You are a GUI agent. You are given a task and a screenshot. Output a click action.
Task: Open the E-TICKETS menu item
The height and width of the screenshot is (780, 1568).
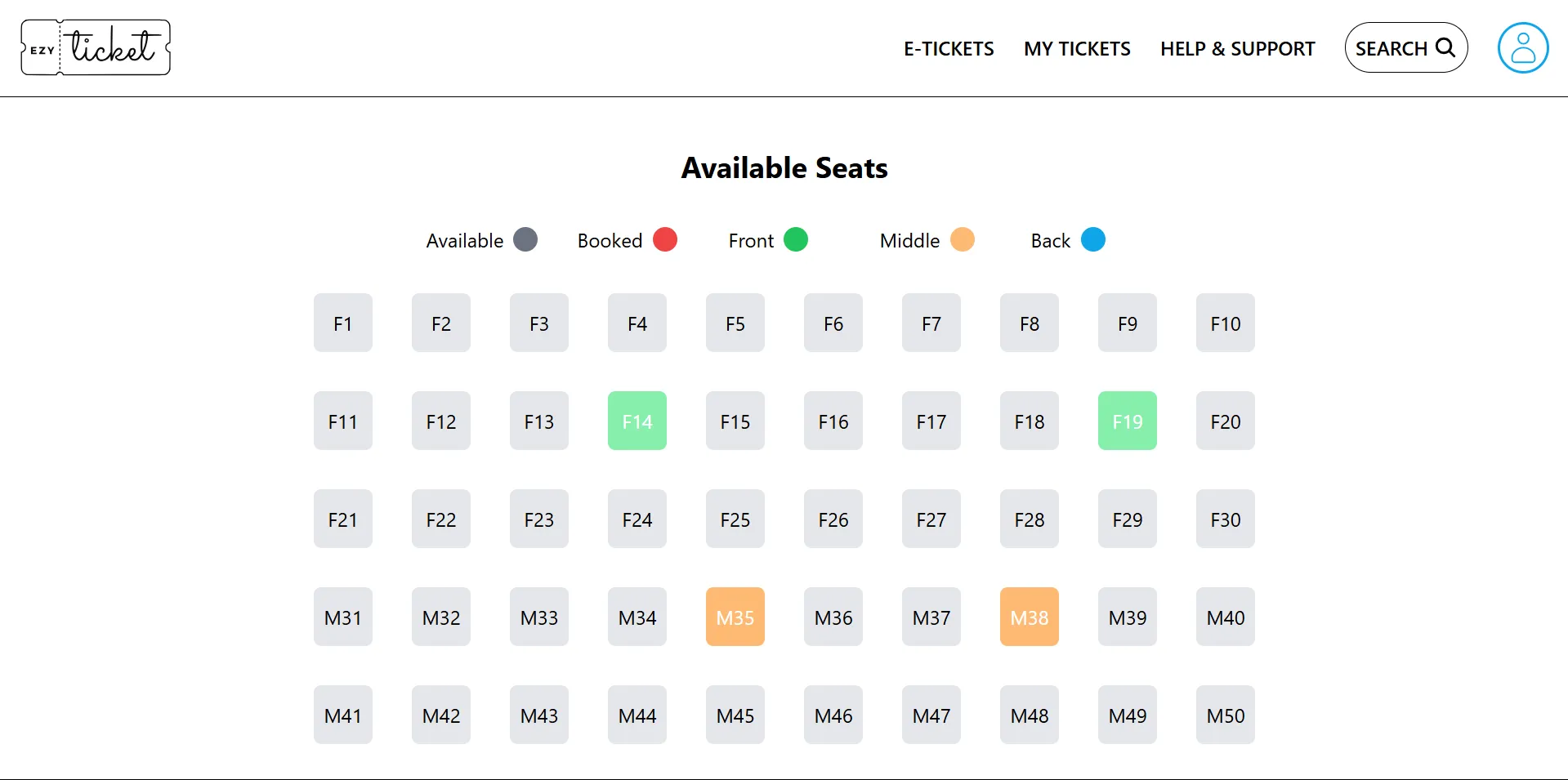click(x=949, y=49)
